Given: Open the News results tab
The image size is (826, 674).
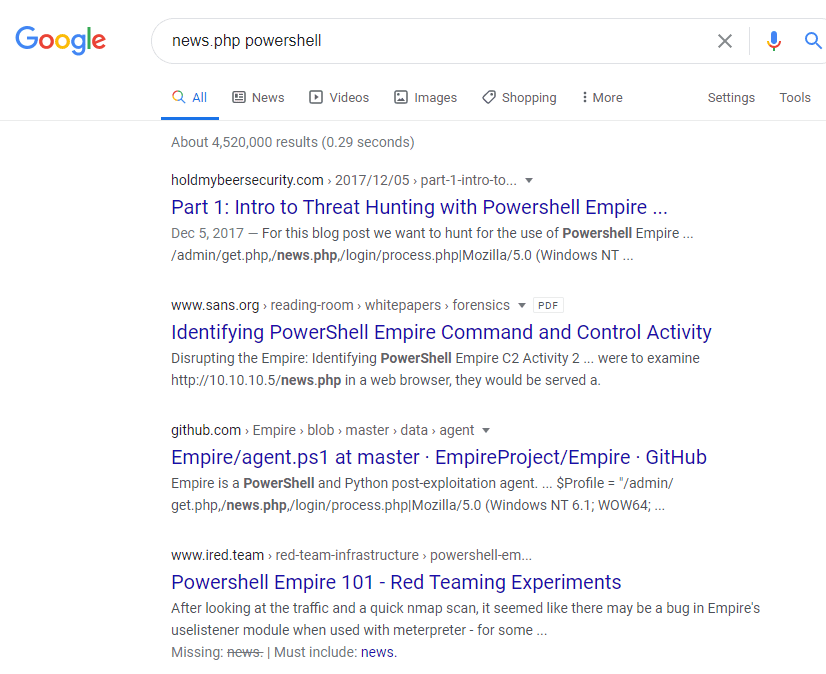Looking at the screenshot, I should click(258, 97).
